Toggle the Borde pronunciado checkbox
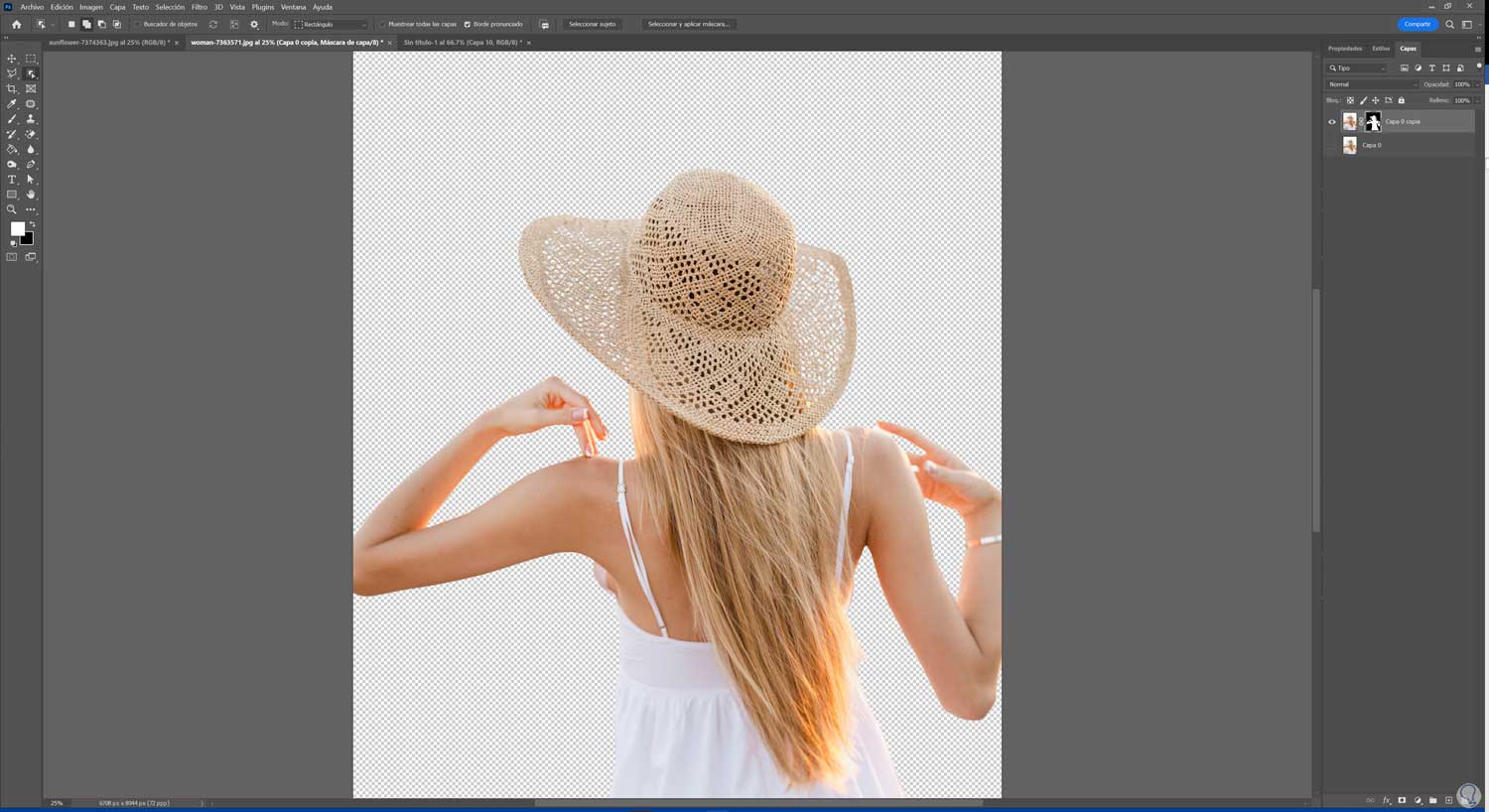1489x812 pixels. click(x=468, y=25)
